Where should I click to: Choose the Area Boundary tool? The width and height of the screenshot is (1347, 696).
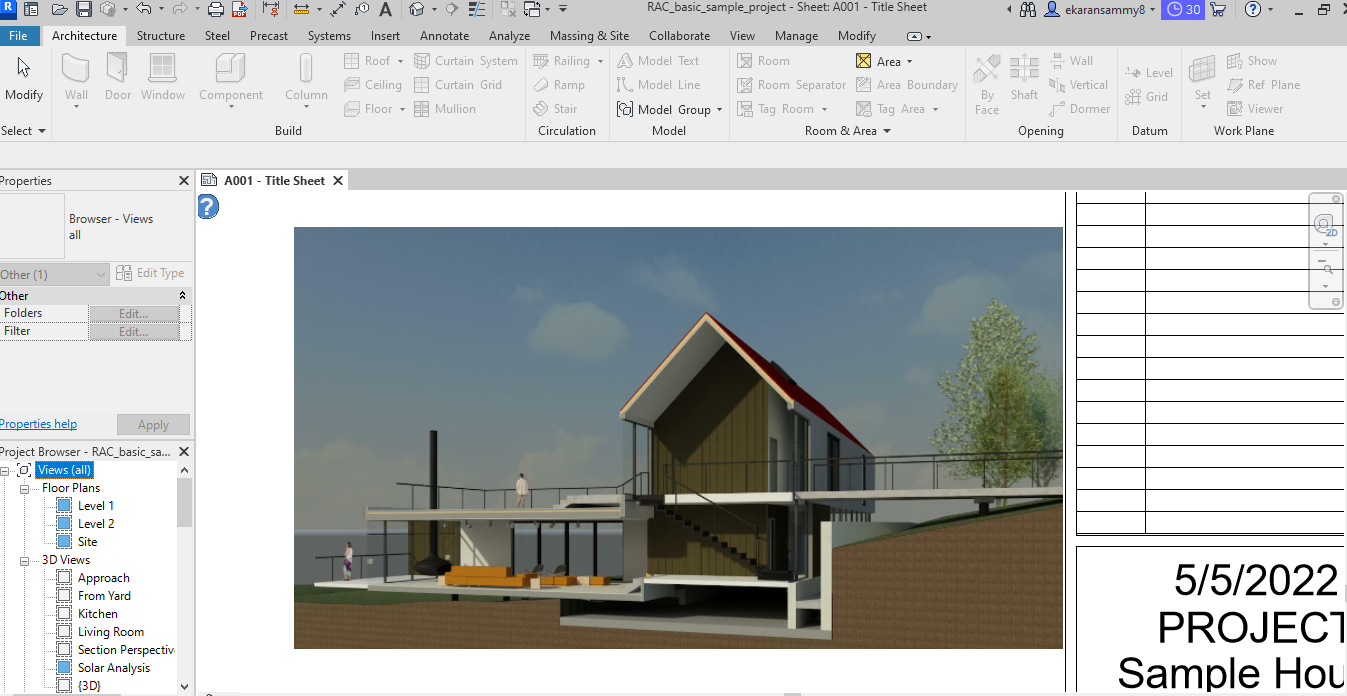coord(907,85)
